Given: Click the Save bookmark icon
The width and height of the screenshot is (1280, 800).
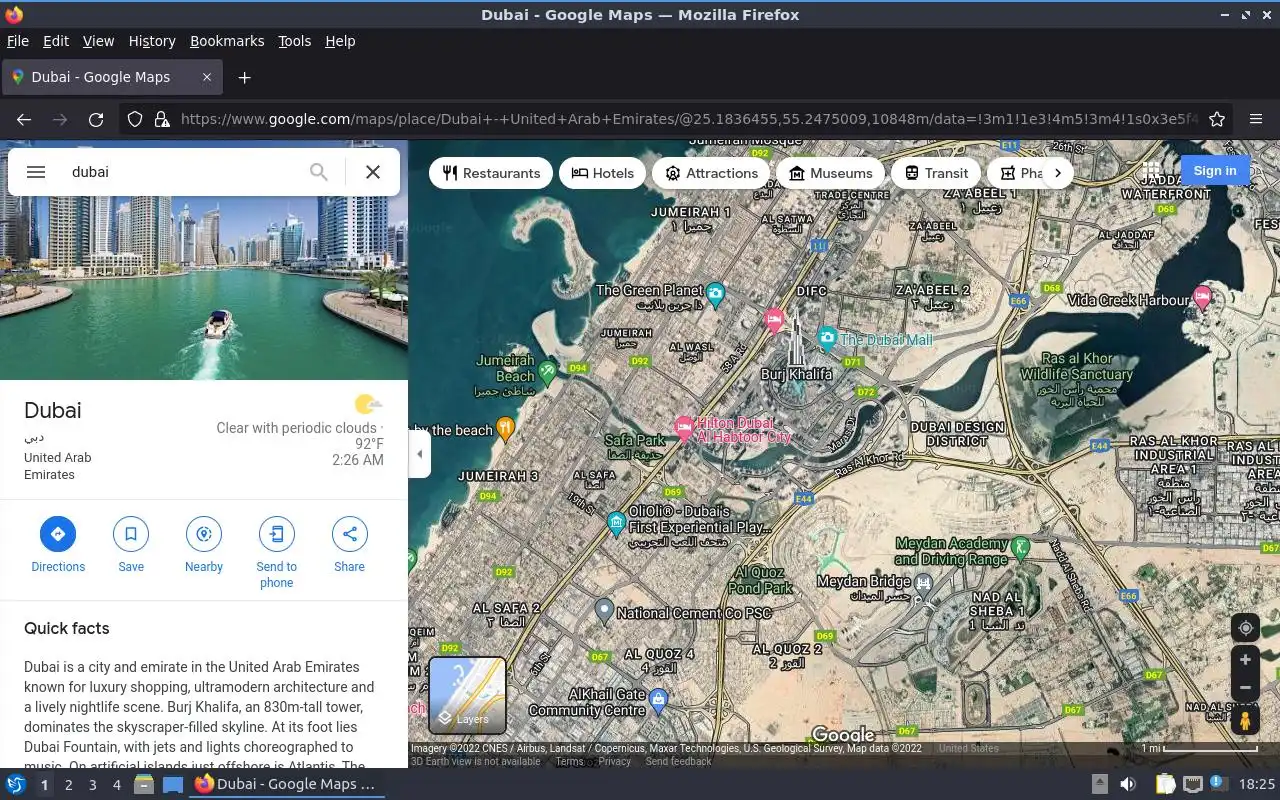Looking at the screenshot, I should coord(131,534).
